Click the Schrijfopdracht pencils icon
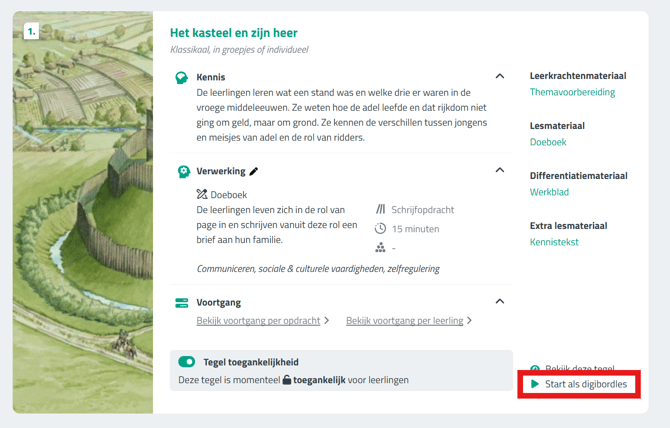670x428 pixels. coord(380,210)
